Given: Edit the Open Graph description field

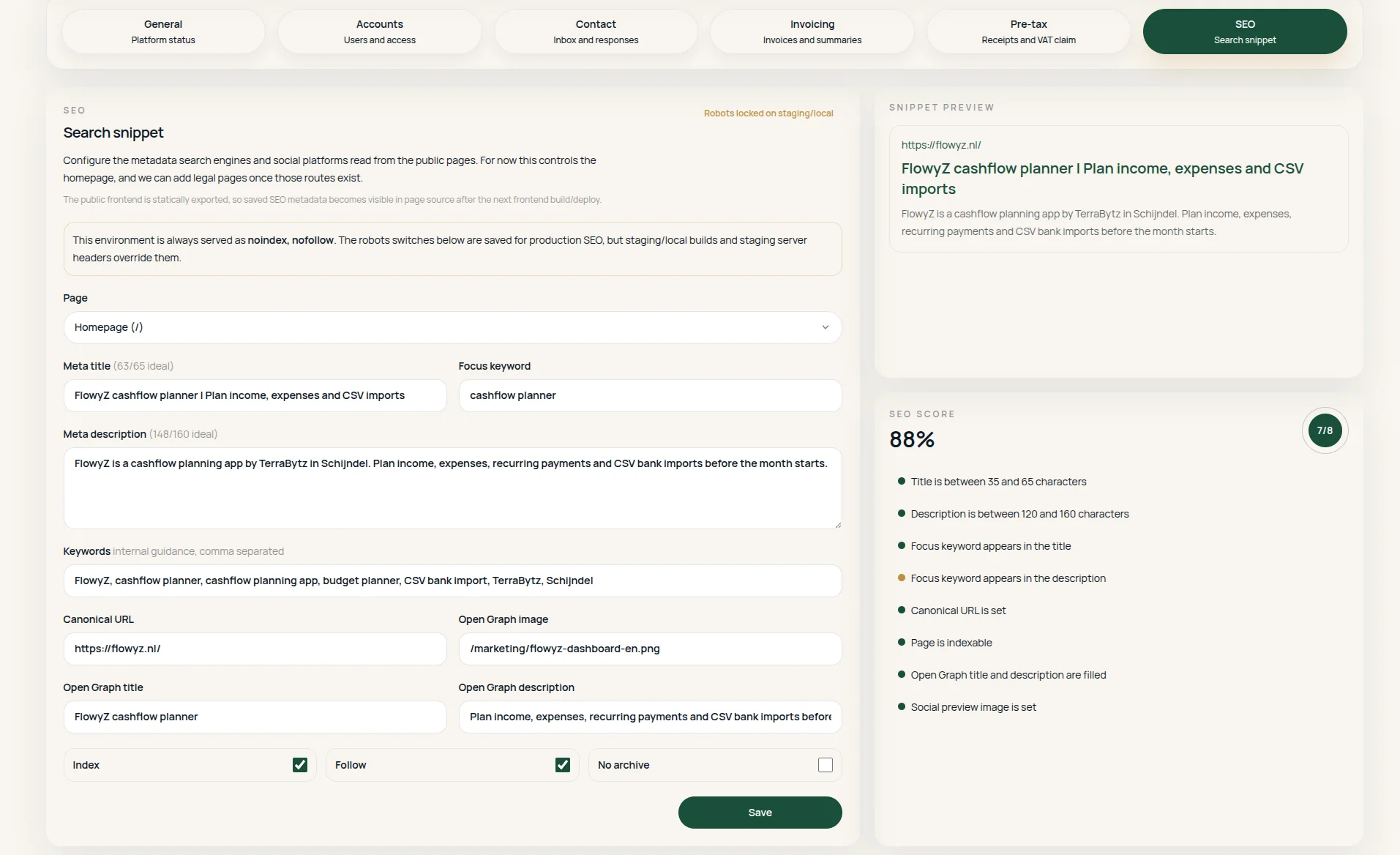Looking at the screenshot, I should [x=650, y=717].
